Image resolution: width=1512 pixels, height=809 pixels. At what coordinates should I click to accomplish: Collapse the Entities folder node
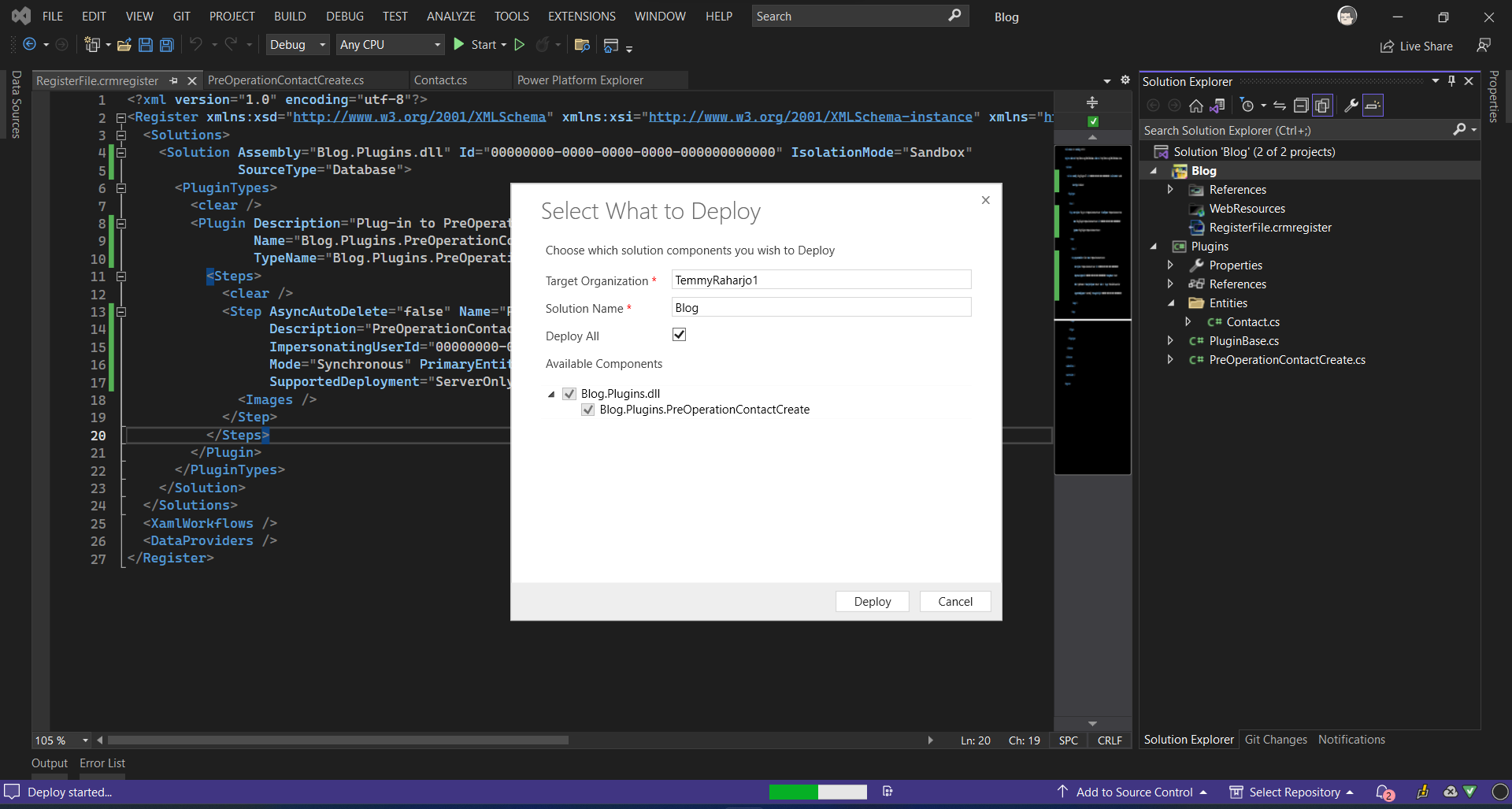[1170, 303]
